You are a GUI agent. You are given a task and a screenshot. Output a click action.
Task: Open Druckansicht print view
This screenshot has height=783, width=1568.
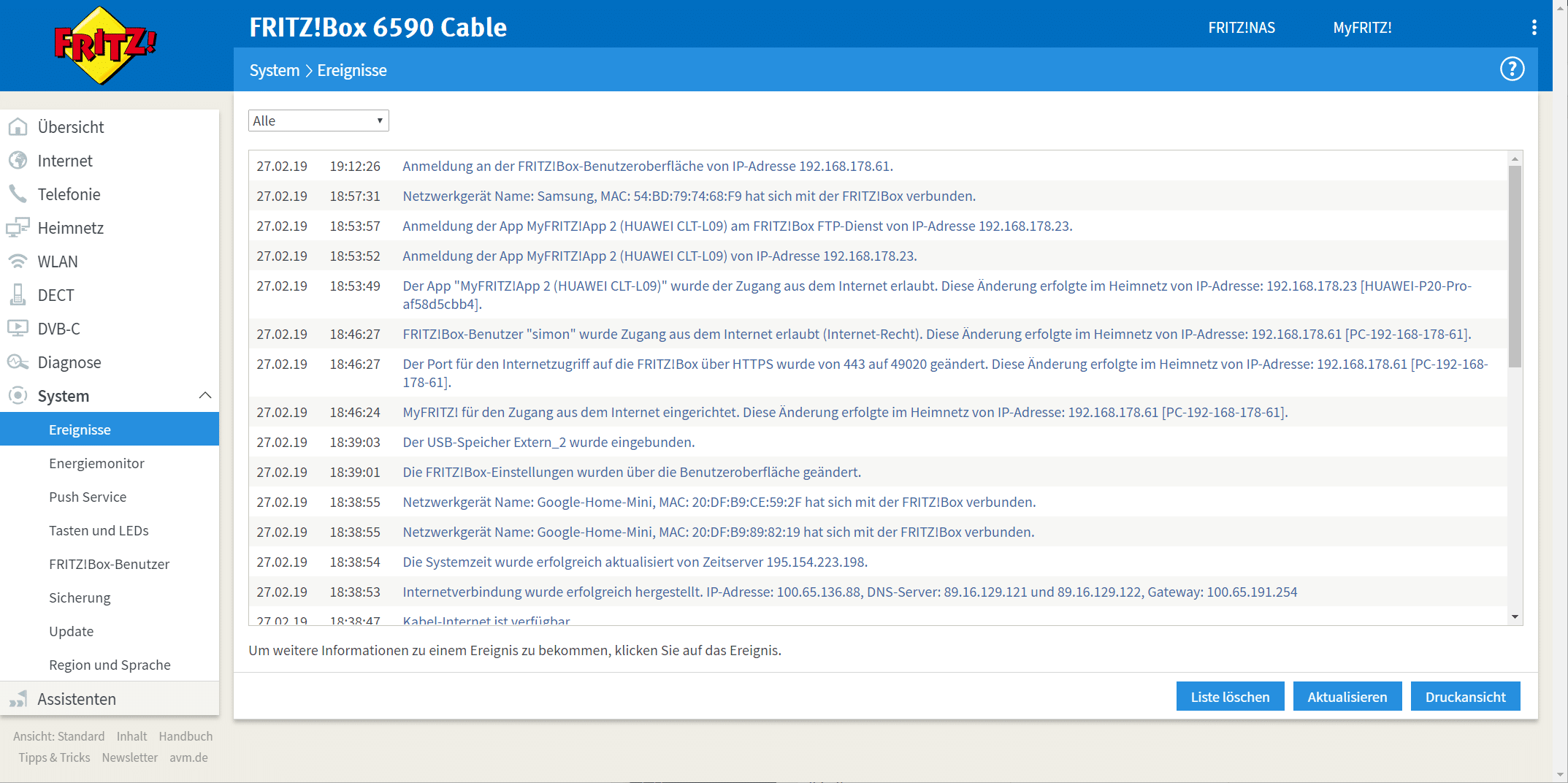click(x=1465, y=697)
